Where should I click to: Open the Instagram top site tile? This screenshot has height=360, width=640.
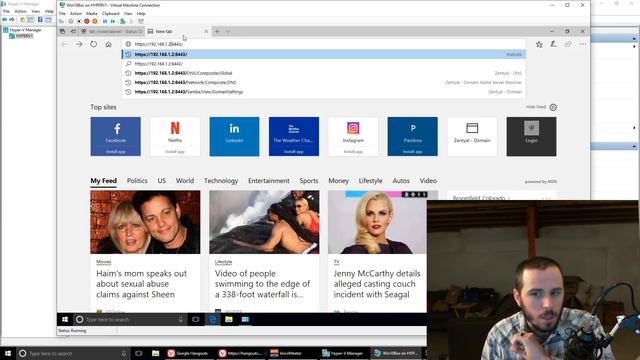point(353,136)
